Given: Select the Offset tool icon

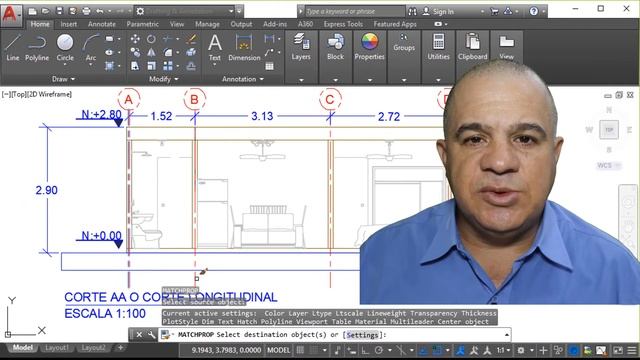Looking at the screenshot, I should click(191, 66).
